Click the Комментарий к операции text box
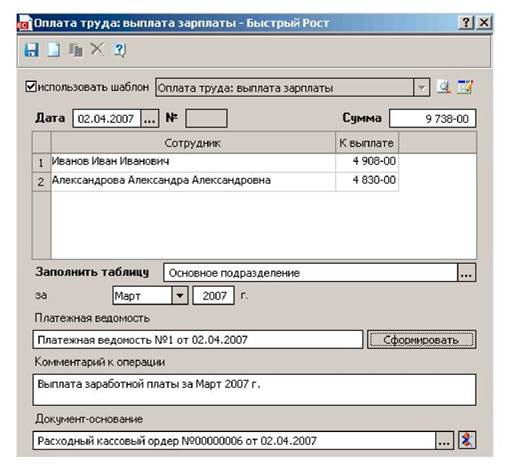Viewport: 506px width, 464px height. tap(254, 390)
